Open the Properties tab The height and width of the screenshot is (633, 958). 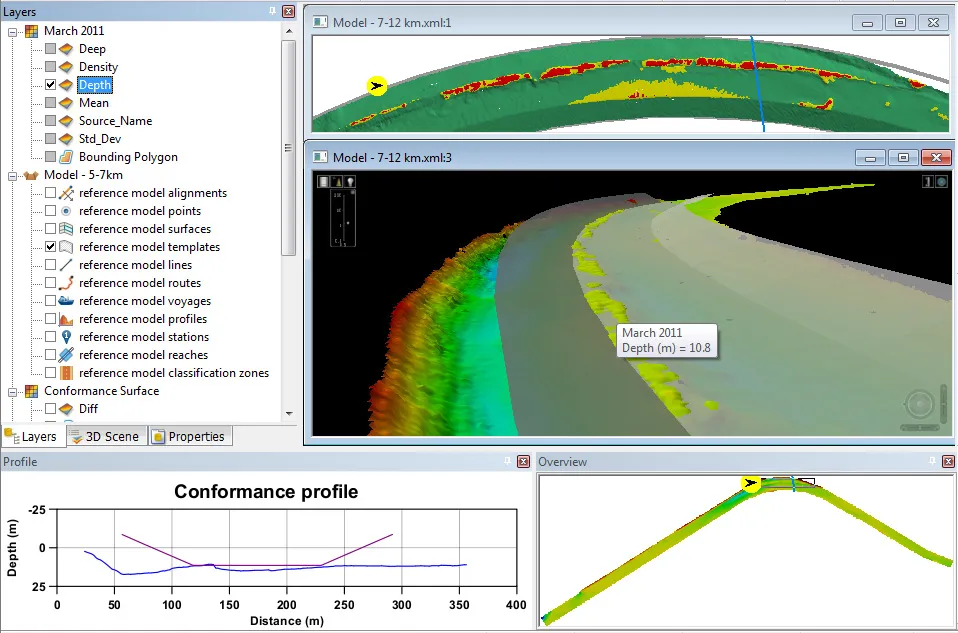(189, 436)
